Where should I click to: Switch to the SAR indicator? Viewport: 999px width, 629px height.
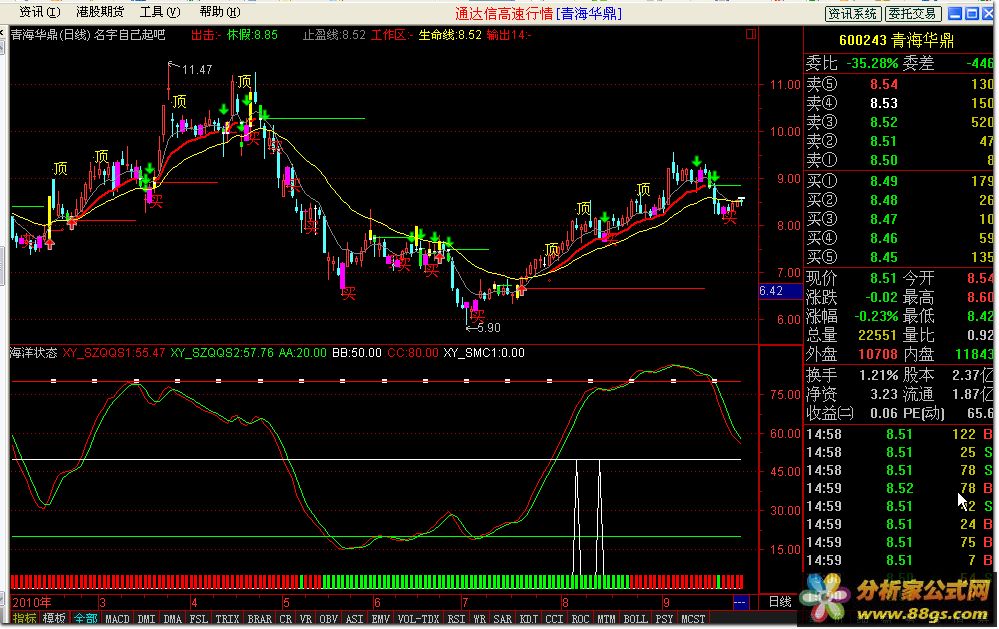pyautogui.click(x=503, y=619)
